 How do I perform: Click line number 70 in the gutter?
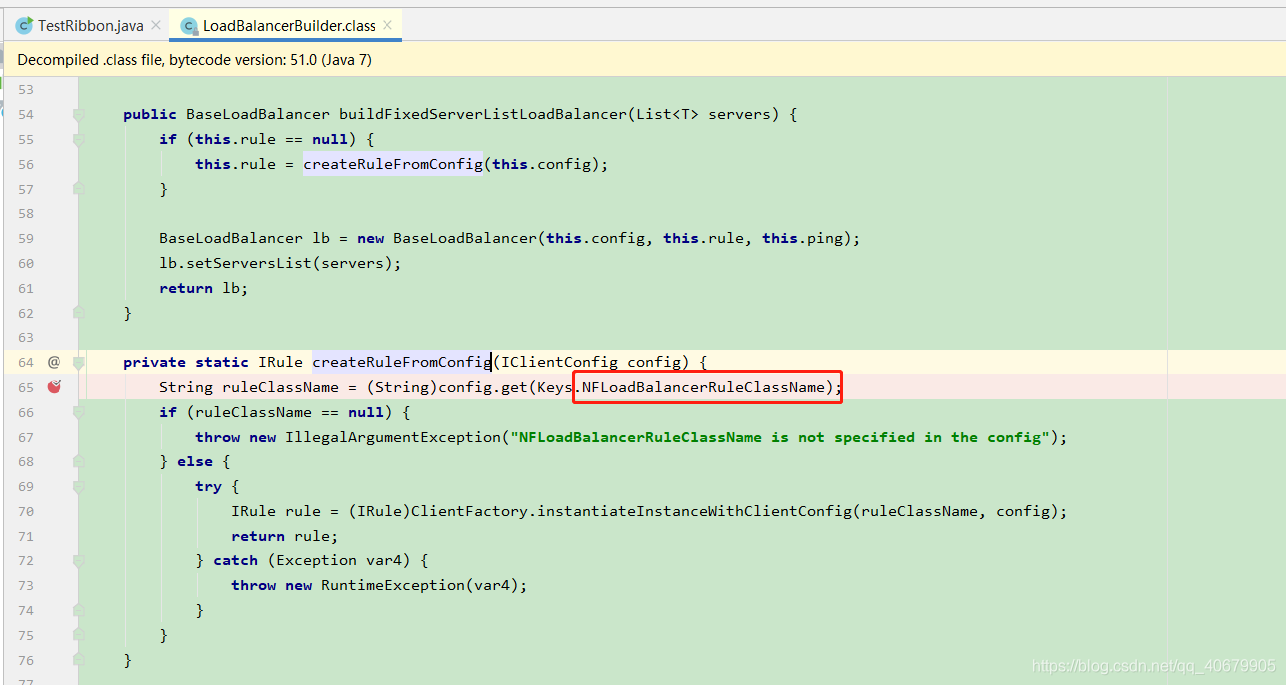(26, 511)
